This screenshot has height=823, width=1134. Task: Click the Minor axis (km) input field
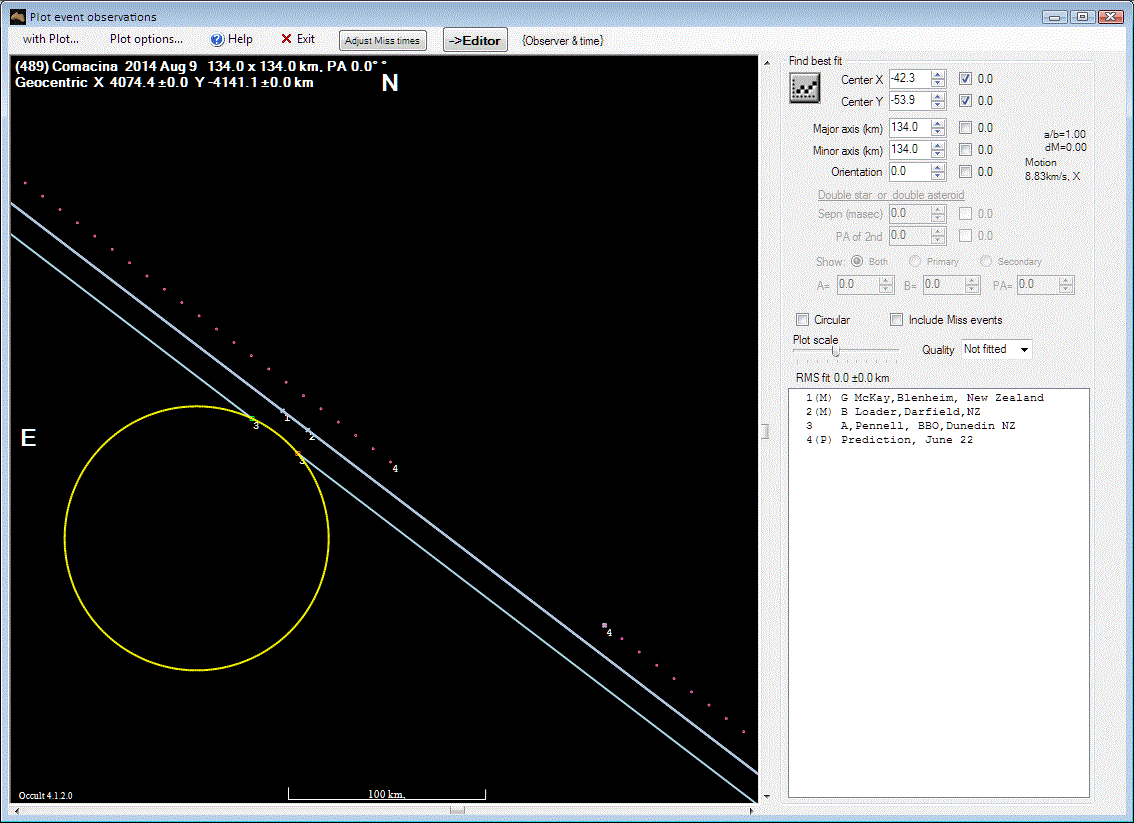click(910, 150)
